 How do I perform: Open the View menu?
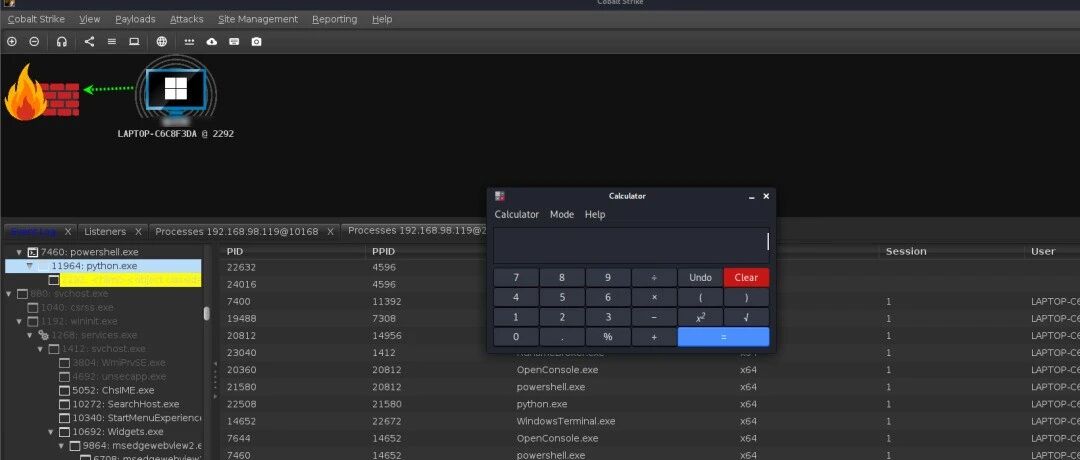tap(90, 19)
